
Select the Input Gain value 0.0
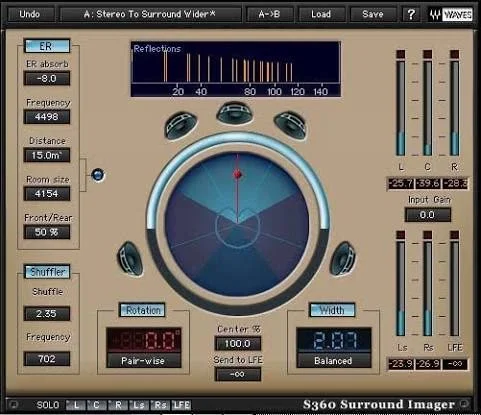pyautogui.click(x=428, y=215)
